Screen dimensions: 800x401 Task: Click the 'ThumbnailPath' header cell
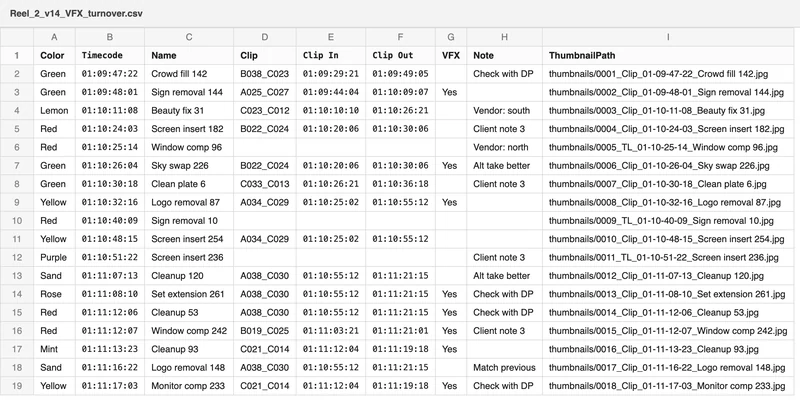tap(668, 56)
